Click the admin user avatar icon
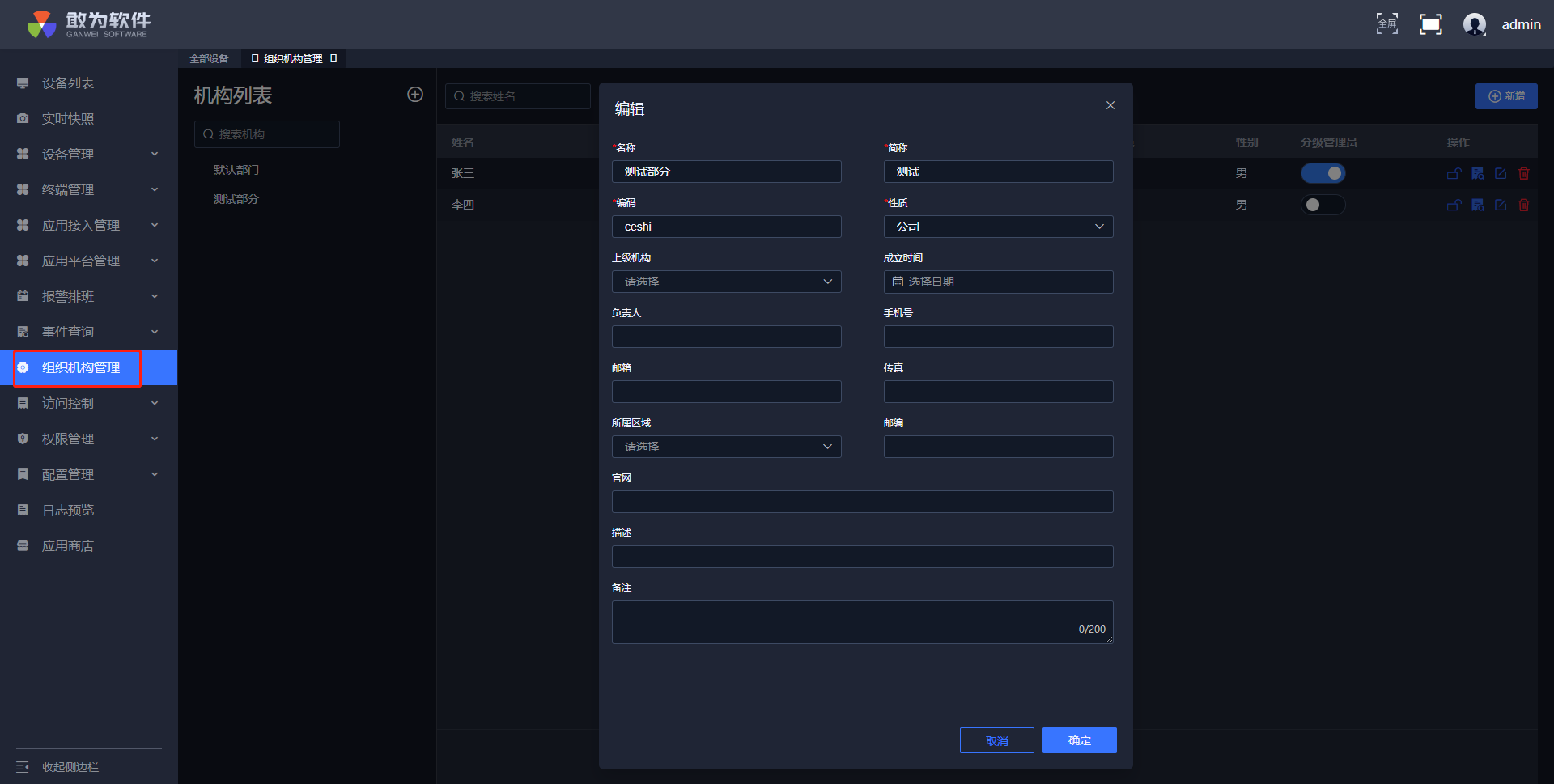 coord(1475,24)
